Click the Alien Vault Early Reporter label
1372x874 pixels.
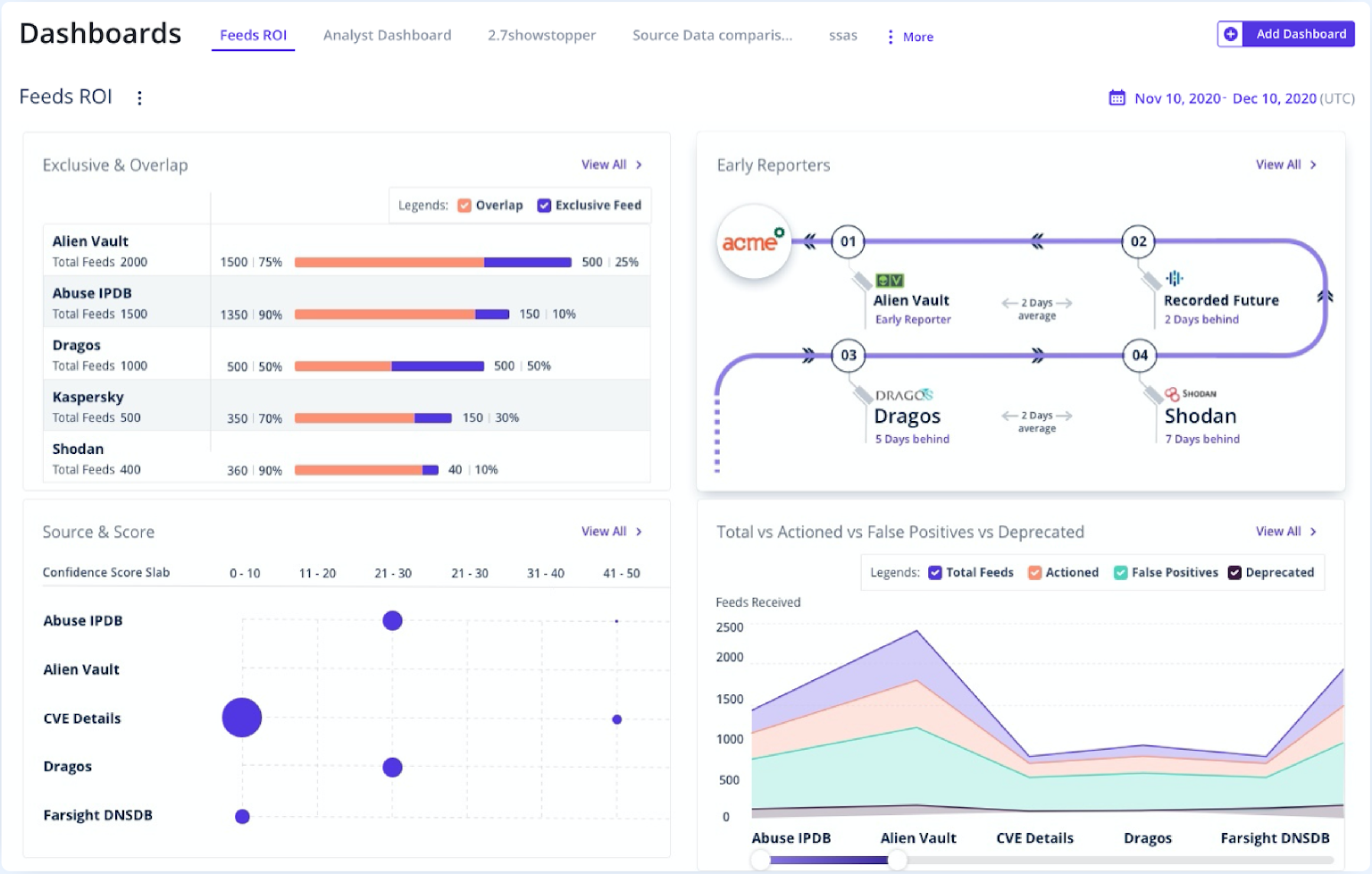click(x=913, y=319)
